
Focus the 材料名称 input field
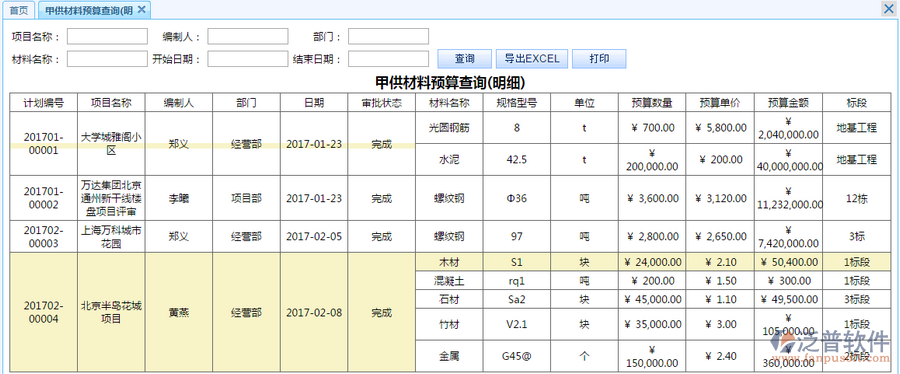click(107, 59)
